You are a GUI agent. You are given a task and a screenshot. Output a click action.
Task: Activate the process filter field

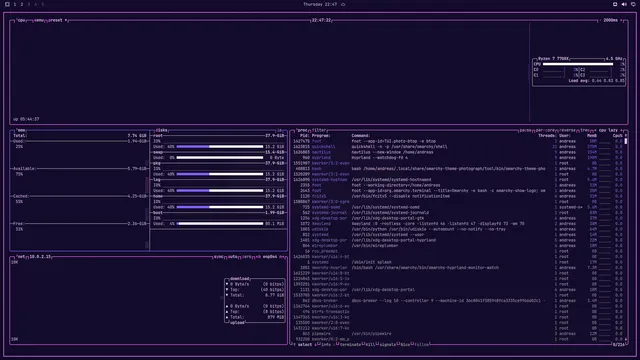click(x=319, y=130)
